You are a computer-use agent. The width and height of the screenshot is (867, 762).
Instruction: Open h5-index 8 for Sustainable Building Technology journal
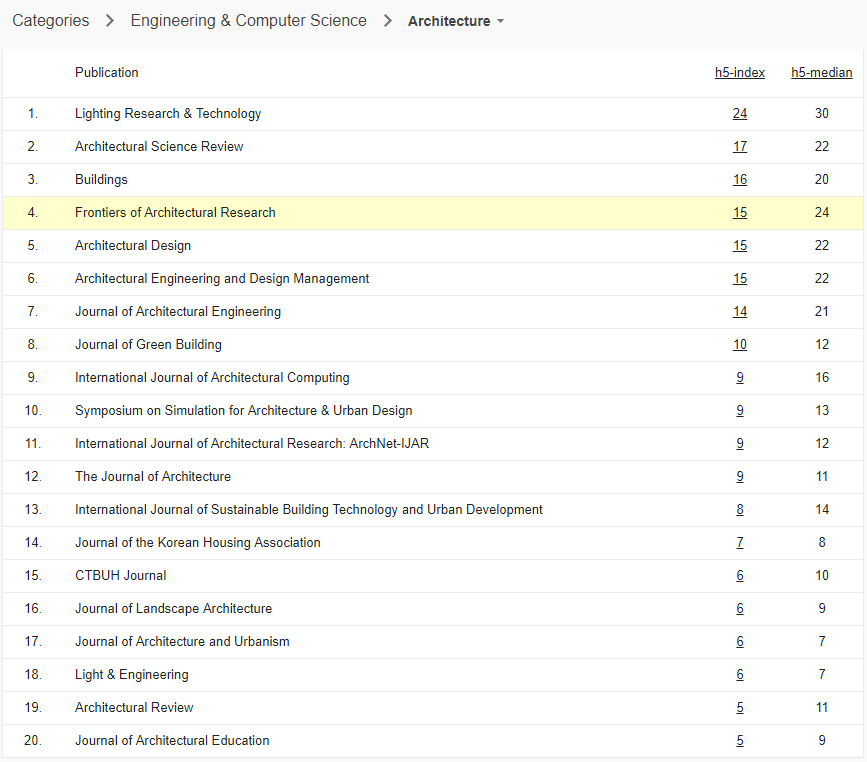(x=740, y=509)
